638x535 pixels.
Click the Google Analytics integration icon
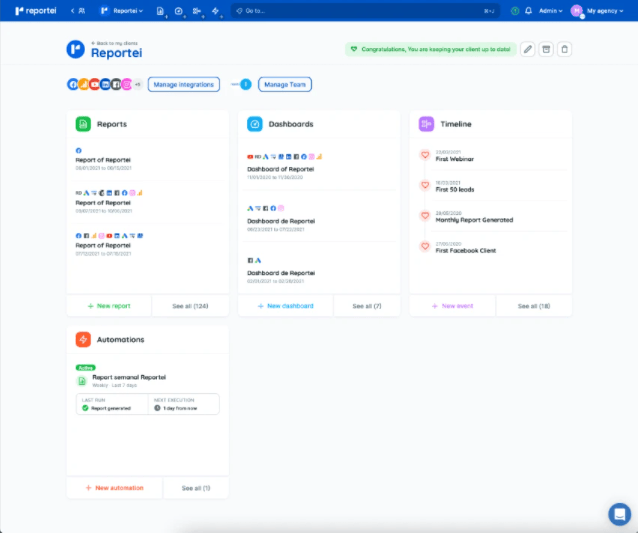(83, 85)
